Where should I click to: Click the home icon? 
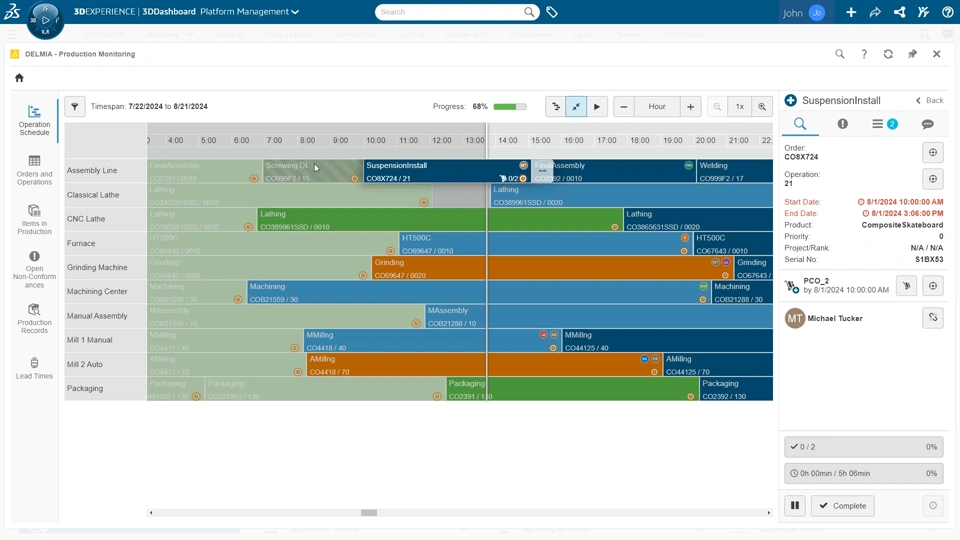coord(19,78)
